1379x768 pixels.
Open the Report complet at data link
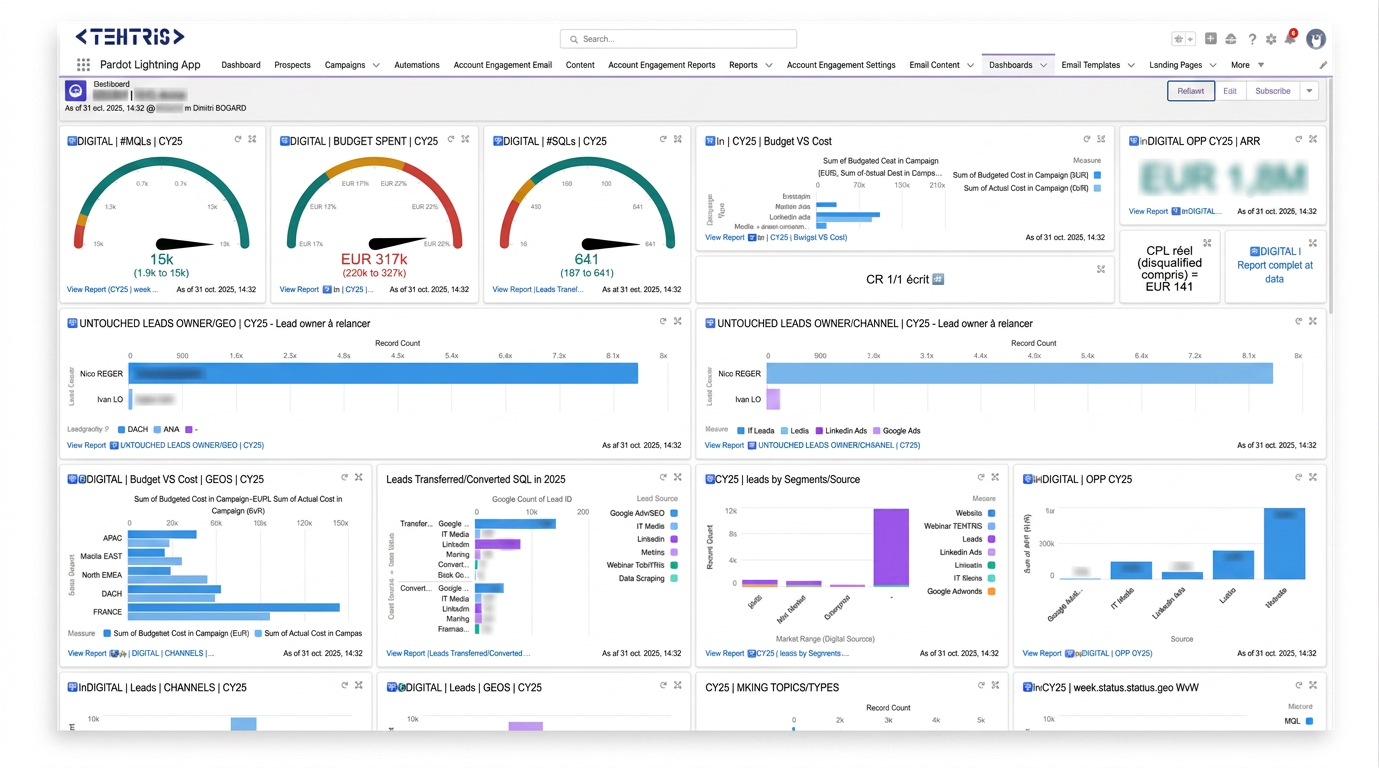point(1275,265)
